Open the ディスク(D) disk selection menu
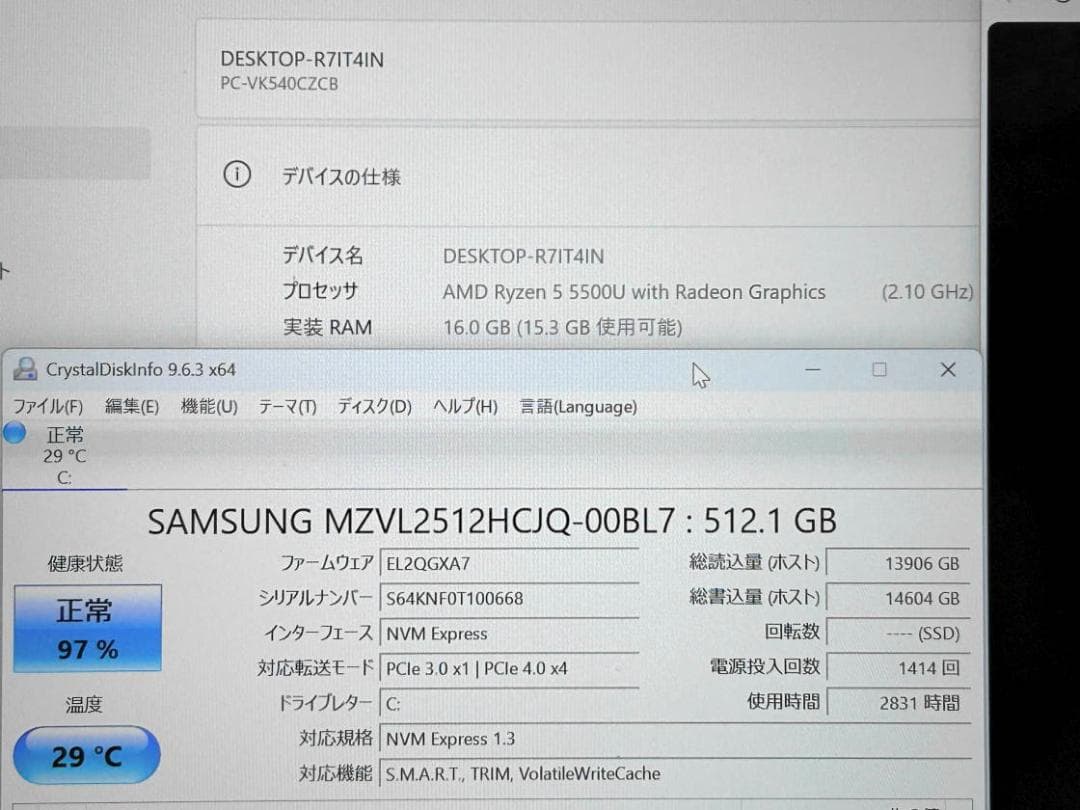1080x810 pixels. [x=373, y=407]
